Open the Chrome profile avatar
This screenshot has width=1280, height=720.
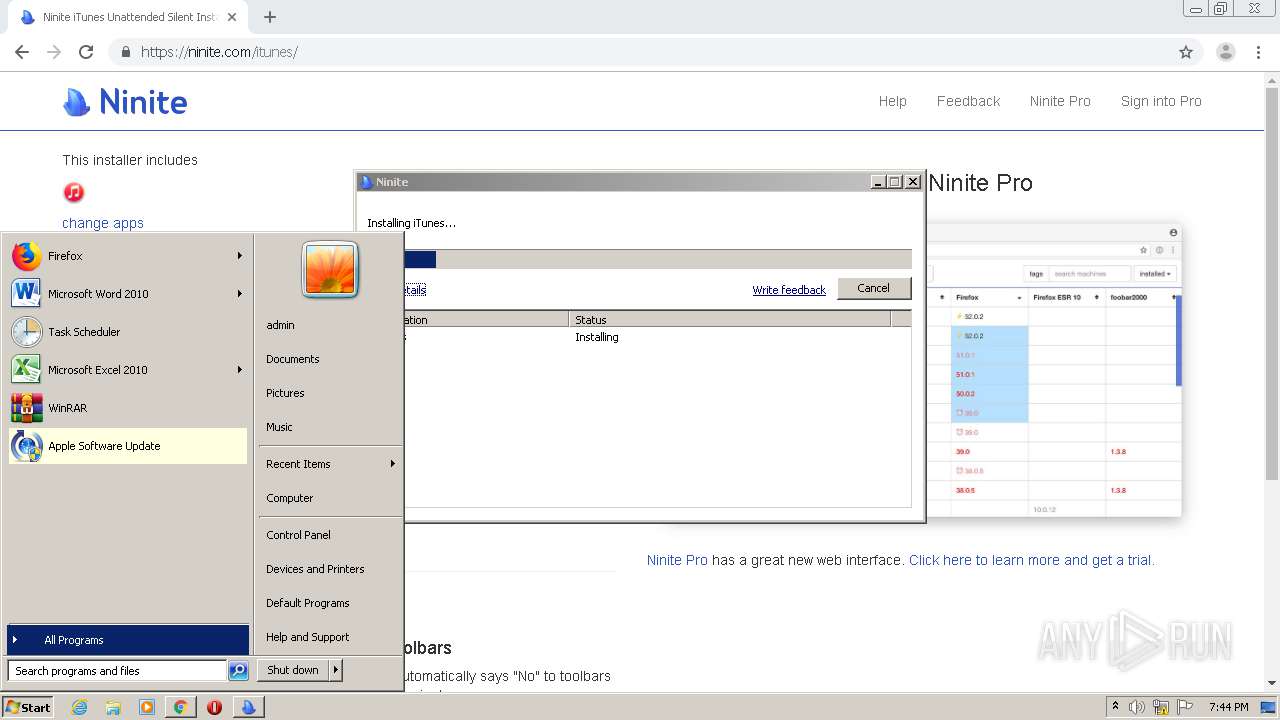pos(1226,52)
